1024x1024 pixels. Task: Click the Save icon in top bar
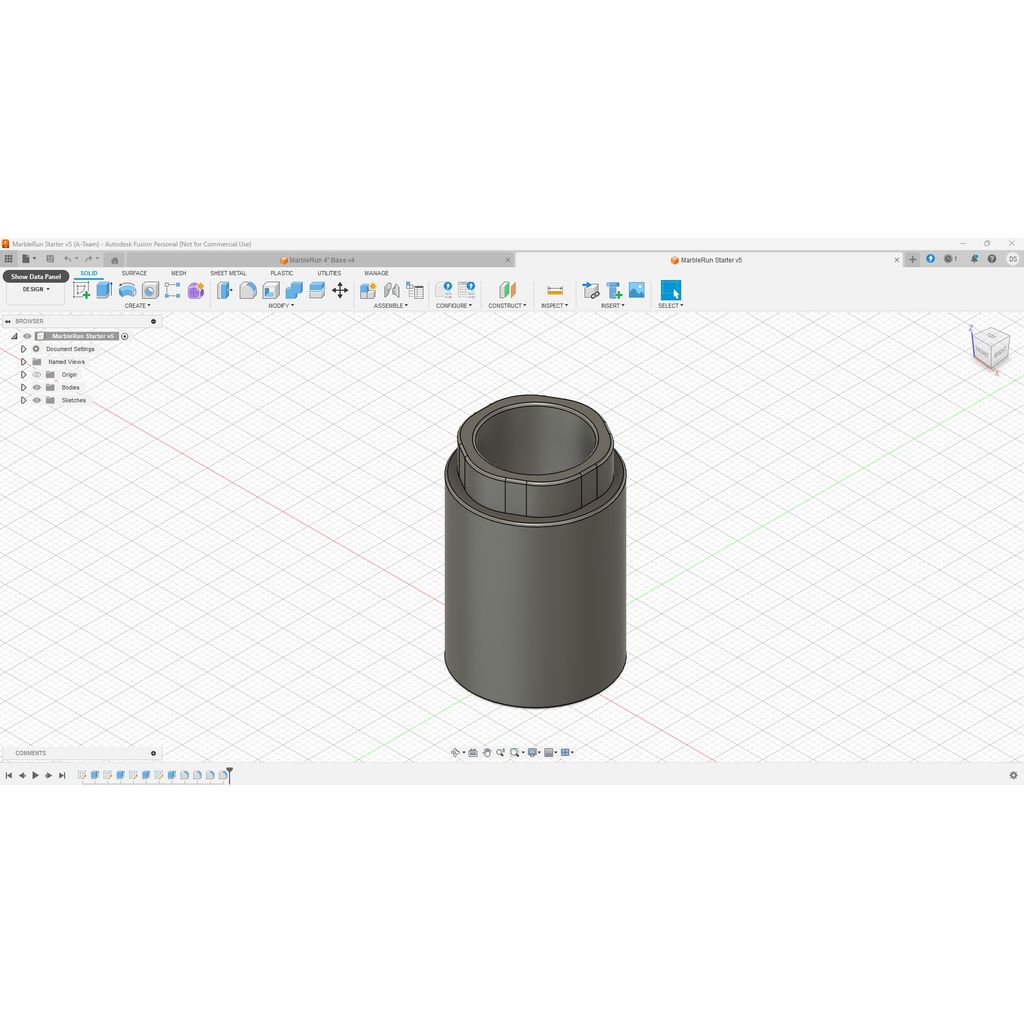tap(50, 259)
